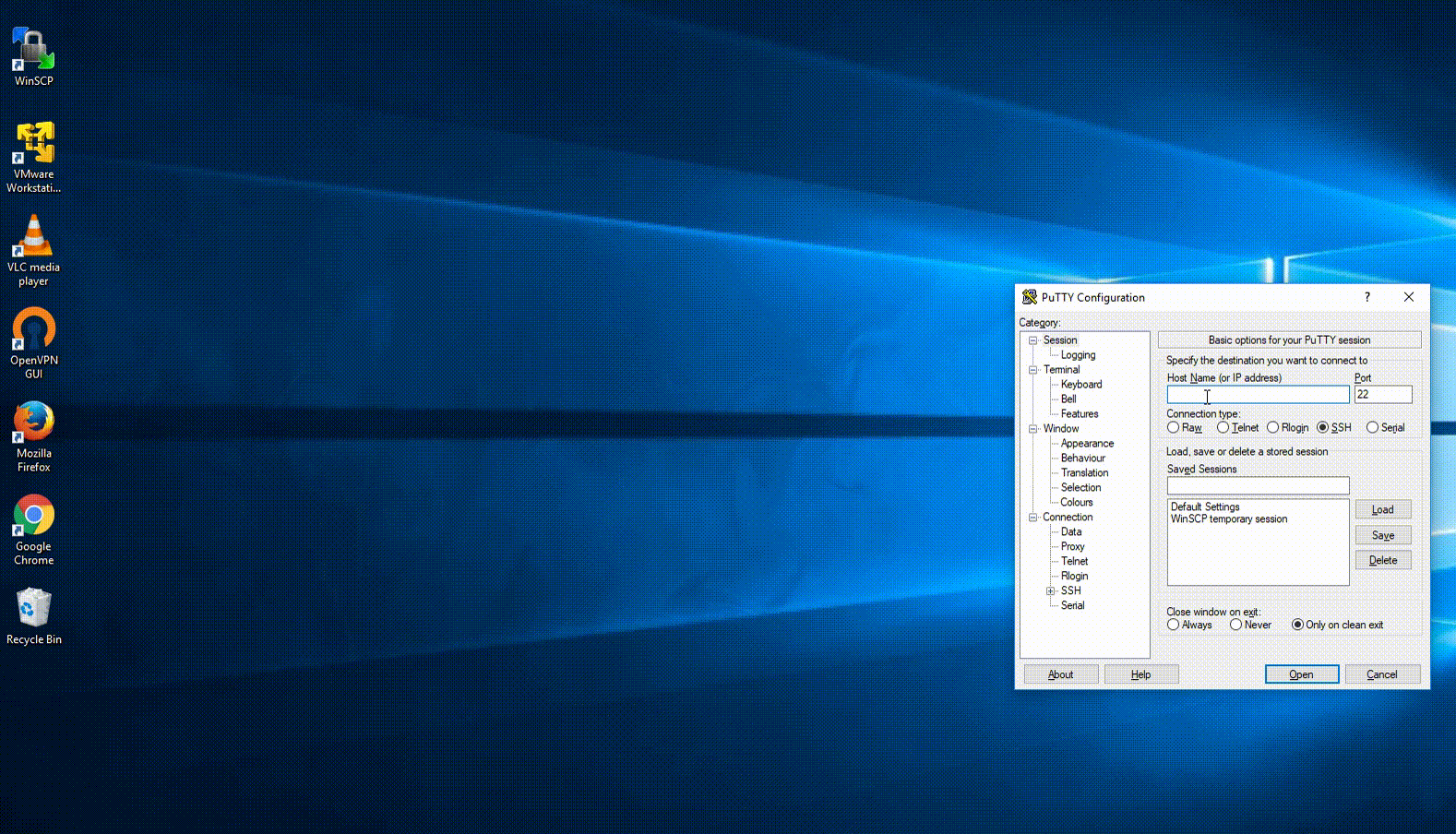The image size is (1456, 834).
Task: Select Default Settings in saved sessions list
Action: pos(1205,506)
